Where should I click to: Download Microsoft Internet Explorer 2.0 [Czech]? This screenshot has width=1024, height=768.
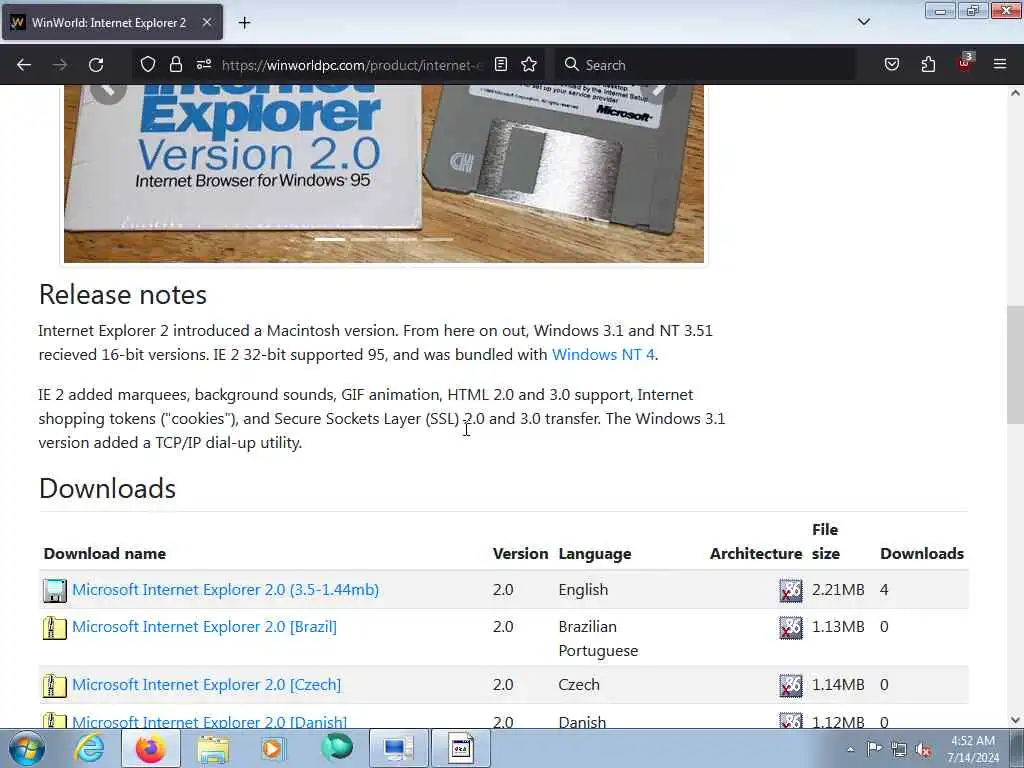[x=206, y=685]
